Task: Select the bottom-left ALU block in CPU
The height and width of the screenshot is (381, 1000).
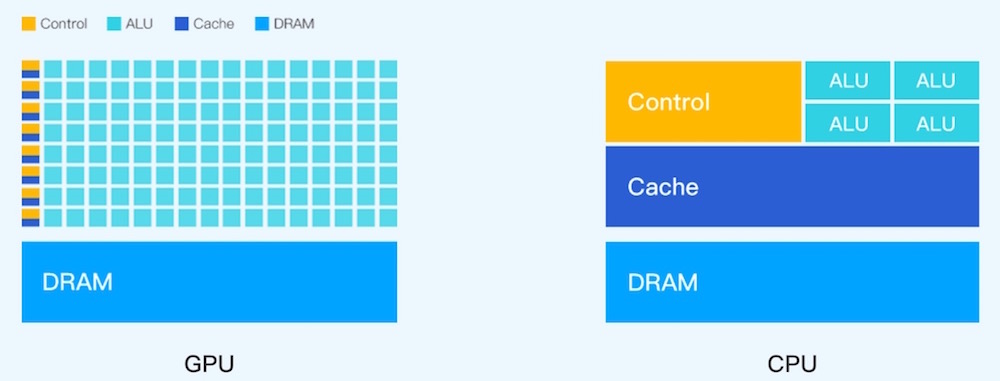Action: coord(848,123)
